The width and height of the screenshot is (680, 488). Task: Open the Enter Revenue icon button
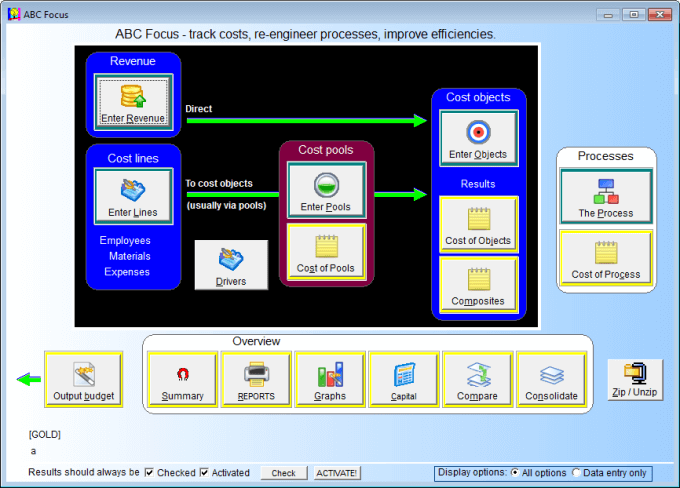133,102
